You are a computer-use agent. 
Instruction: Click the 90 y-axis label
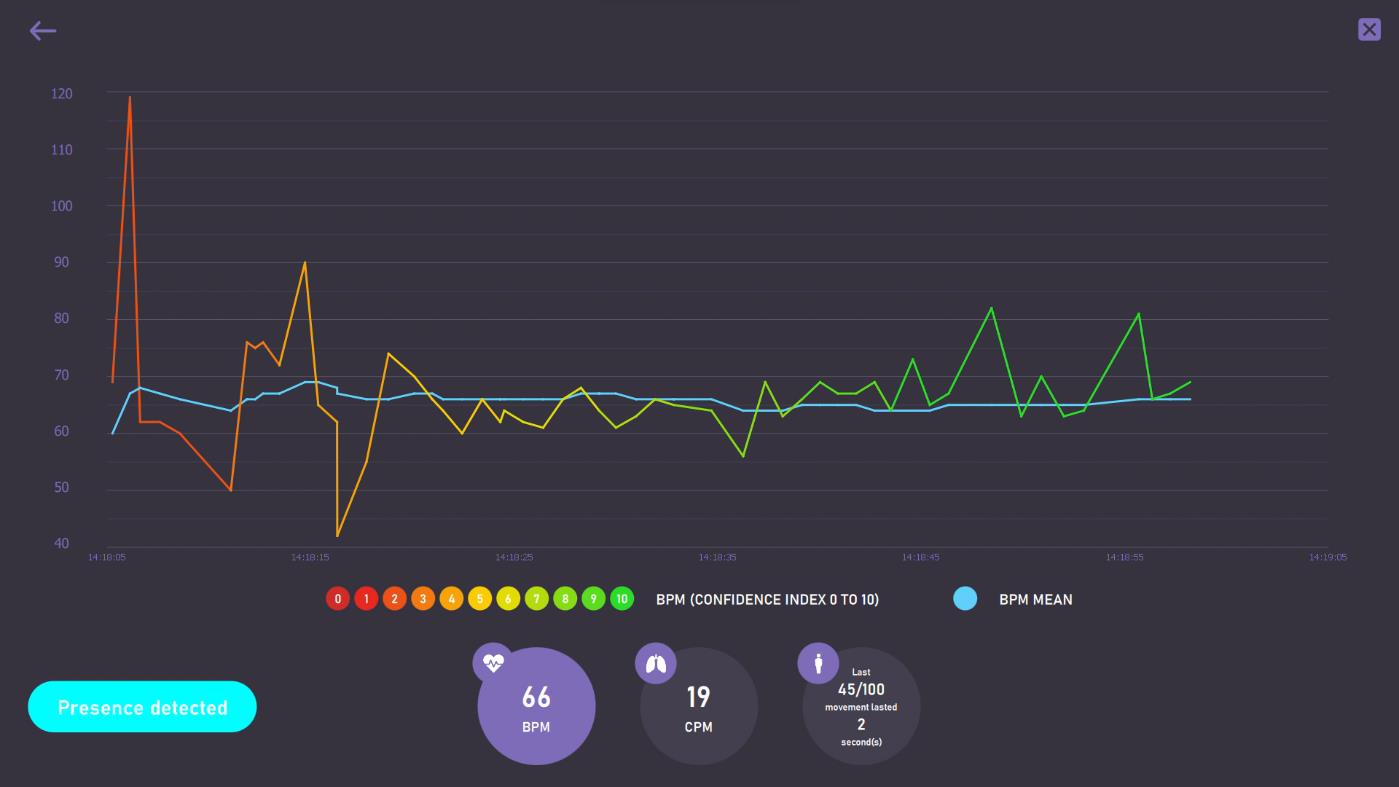click(62, 262)
